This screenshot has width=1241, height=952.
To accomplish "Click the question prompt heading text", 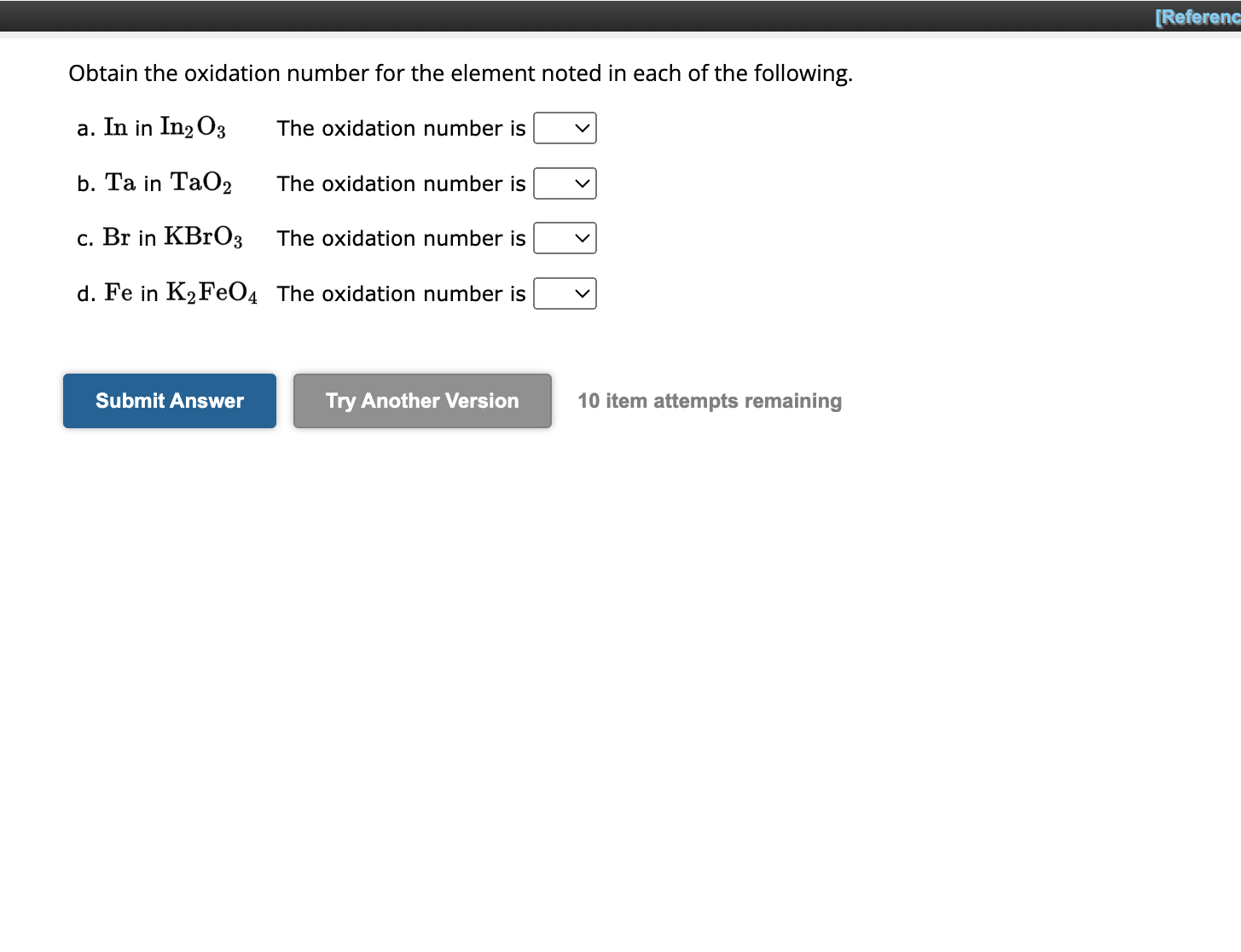I will (x=461, y=73).
